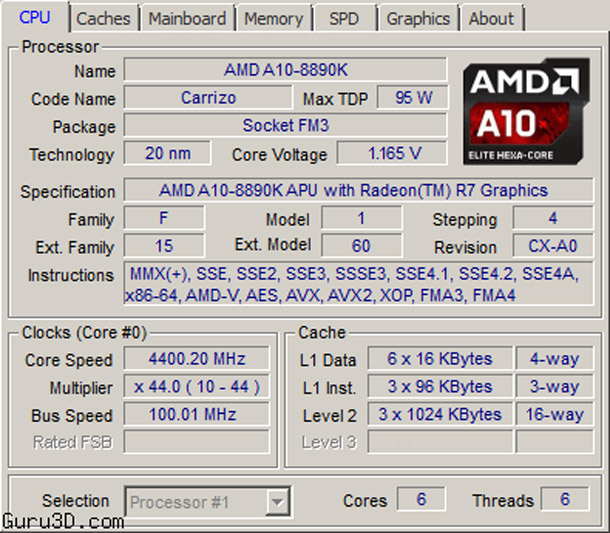Click the Processor group label
This screenshot has width=610, height=533.
click(x=60, y=47)
